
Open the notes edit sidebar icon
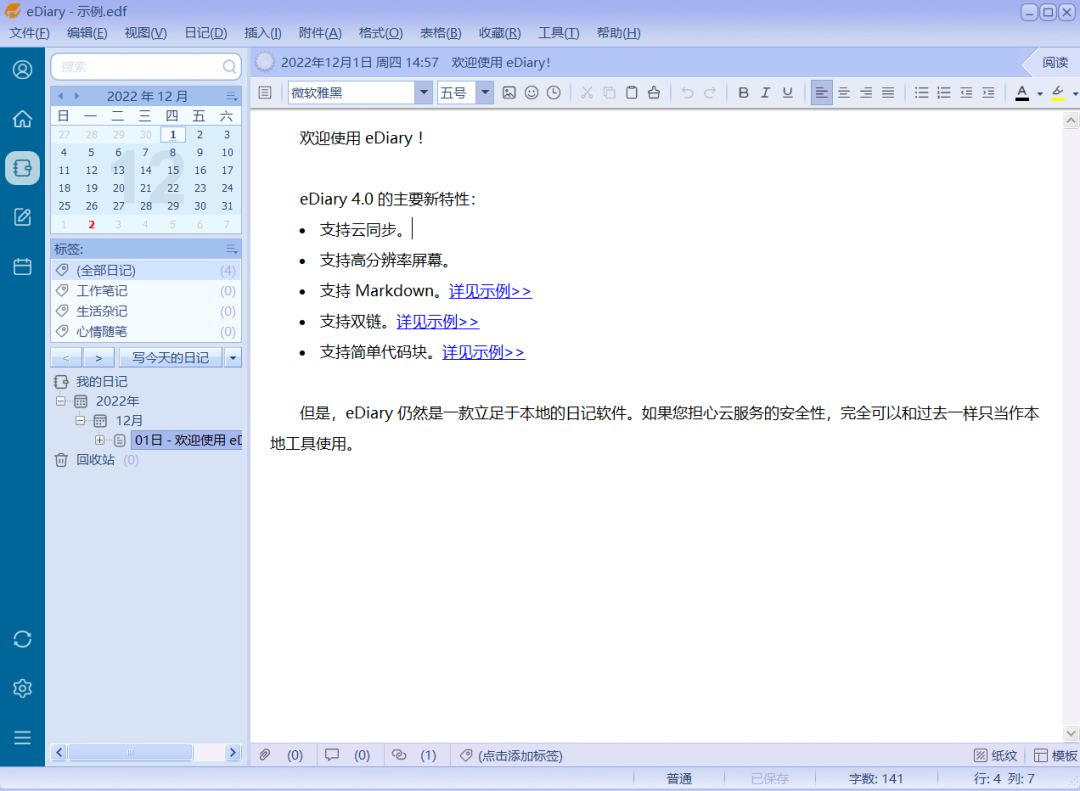[x=22, y=217]
